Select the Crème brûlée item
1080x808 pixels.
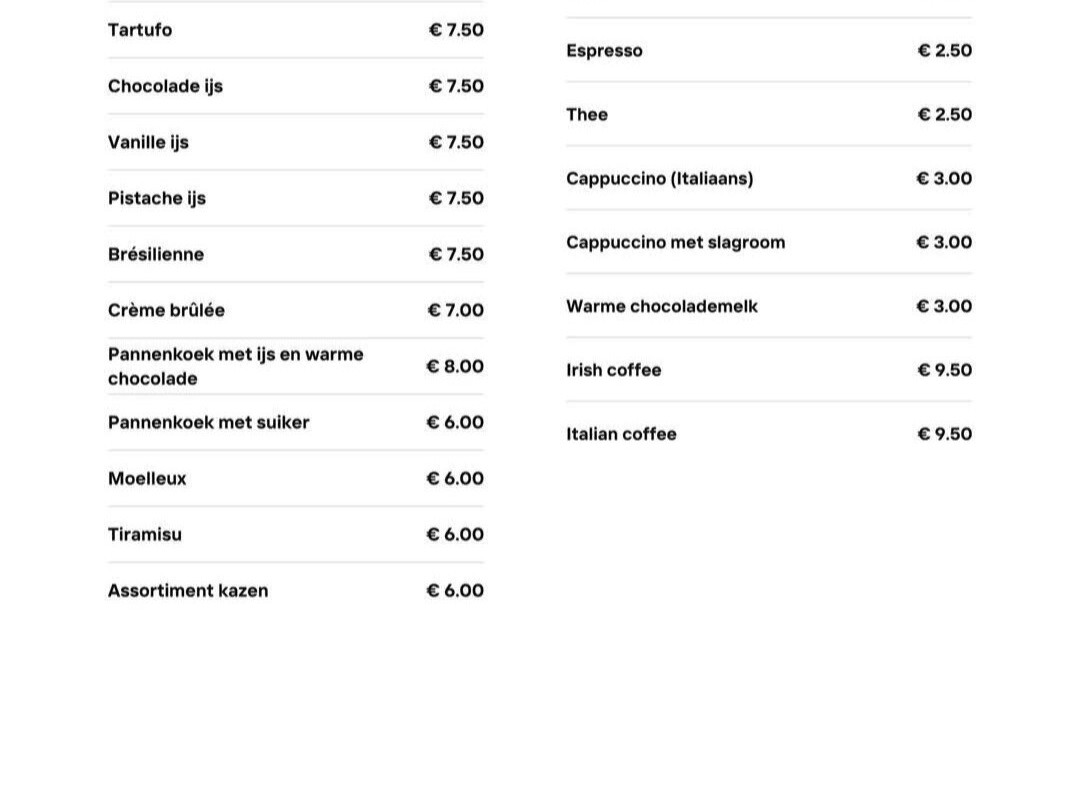pyautogui.click(x=166, y=310)
